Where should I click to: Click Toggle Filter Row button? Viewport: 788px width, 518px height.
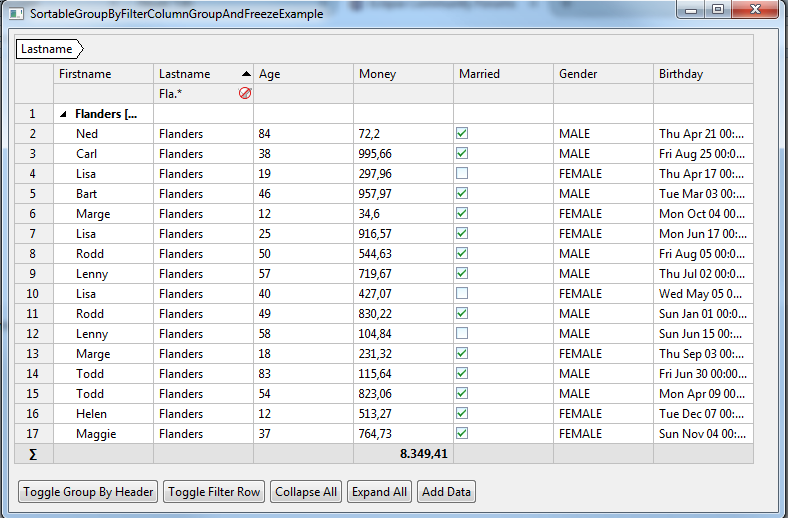[214, 491]
